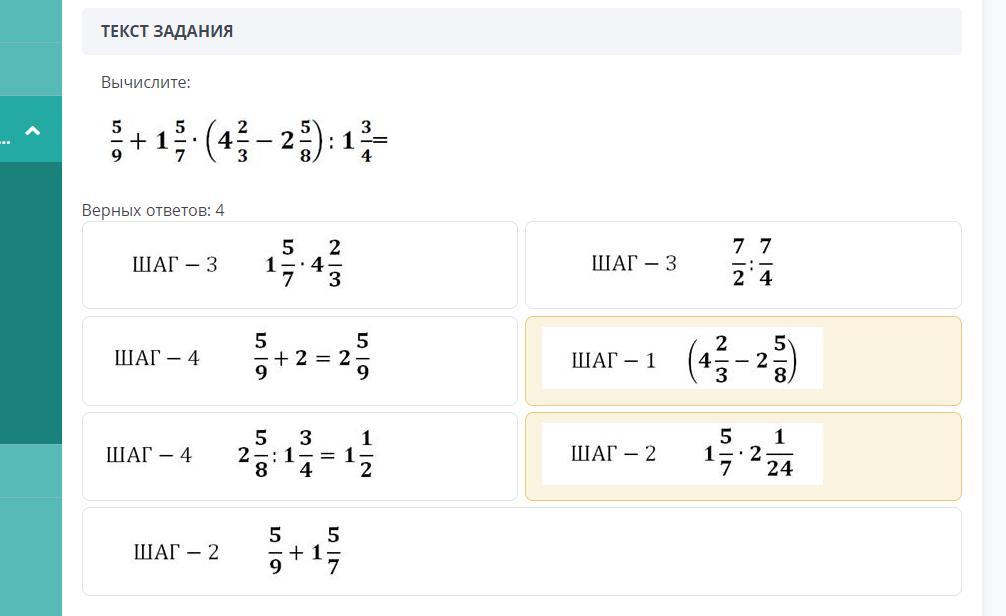Click the ТЕКСТ ЗАДАНИЯ header bar
This screenshot has height=616, width=1006.
521,31
